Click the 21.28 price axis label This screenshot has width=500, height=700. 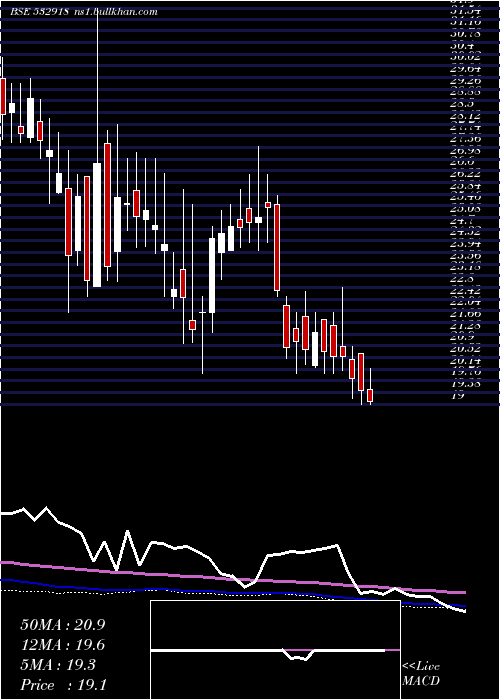point(465,325)
